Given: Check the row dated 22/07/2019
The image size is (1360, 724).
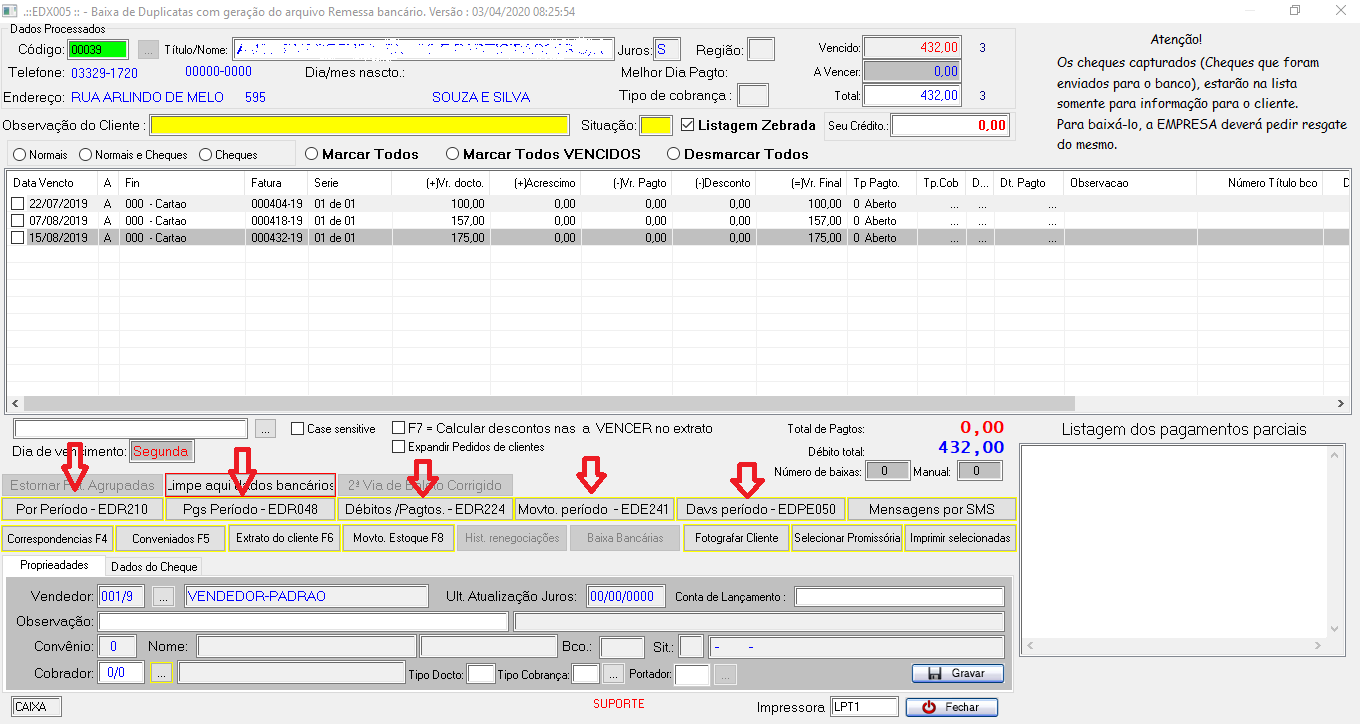Looking at the screenshot, I should (x=17, y=204).
